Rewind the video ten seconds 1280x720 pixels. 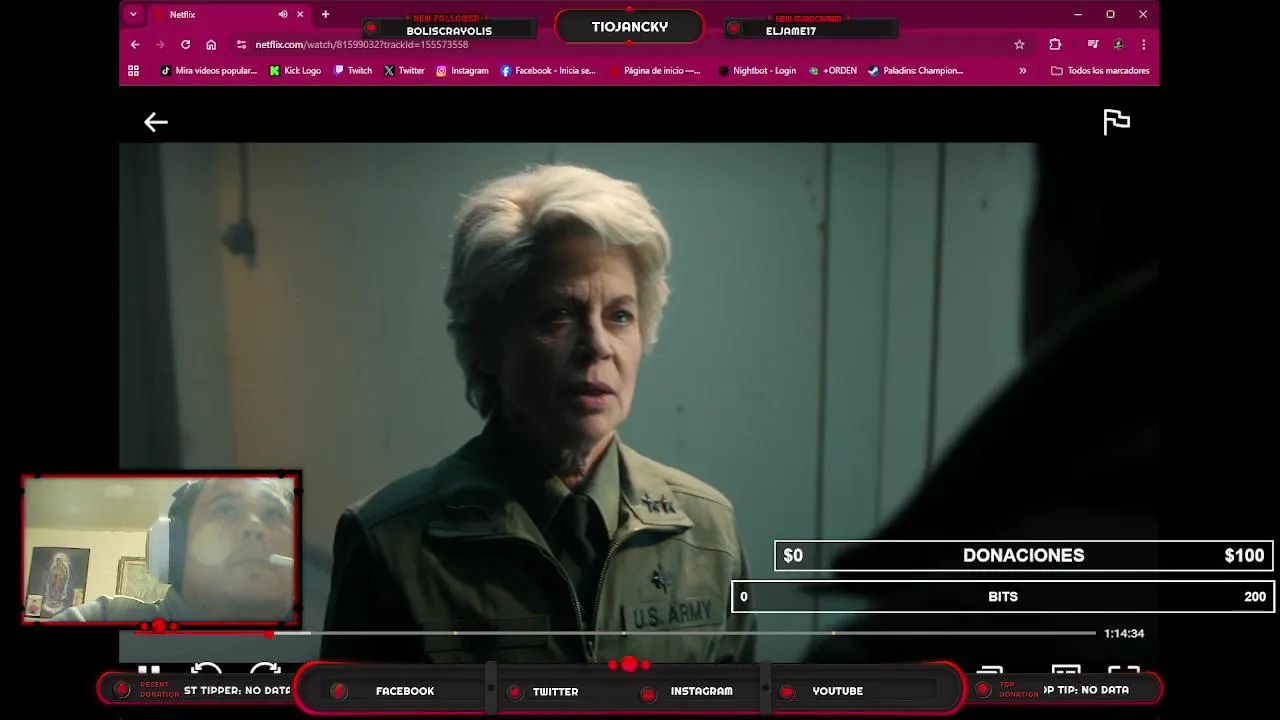pos(206,670)
